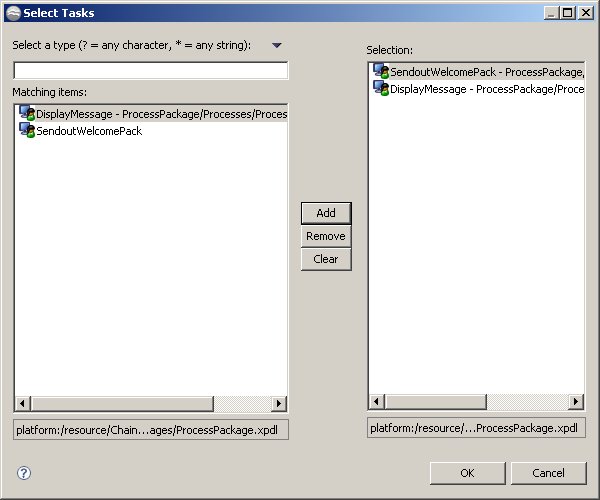Click the DisplayMessage task icon in Selection list
The height and width of the screenshot is (500, 600).
pyautogui.click(x=381, y=88)
